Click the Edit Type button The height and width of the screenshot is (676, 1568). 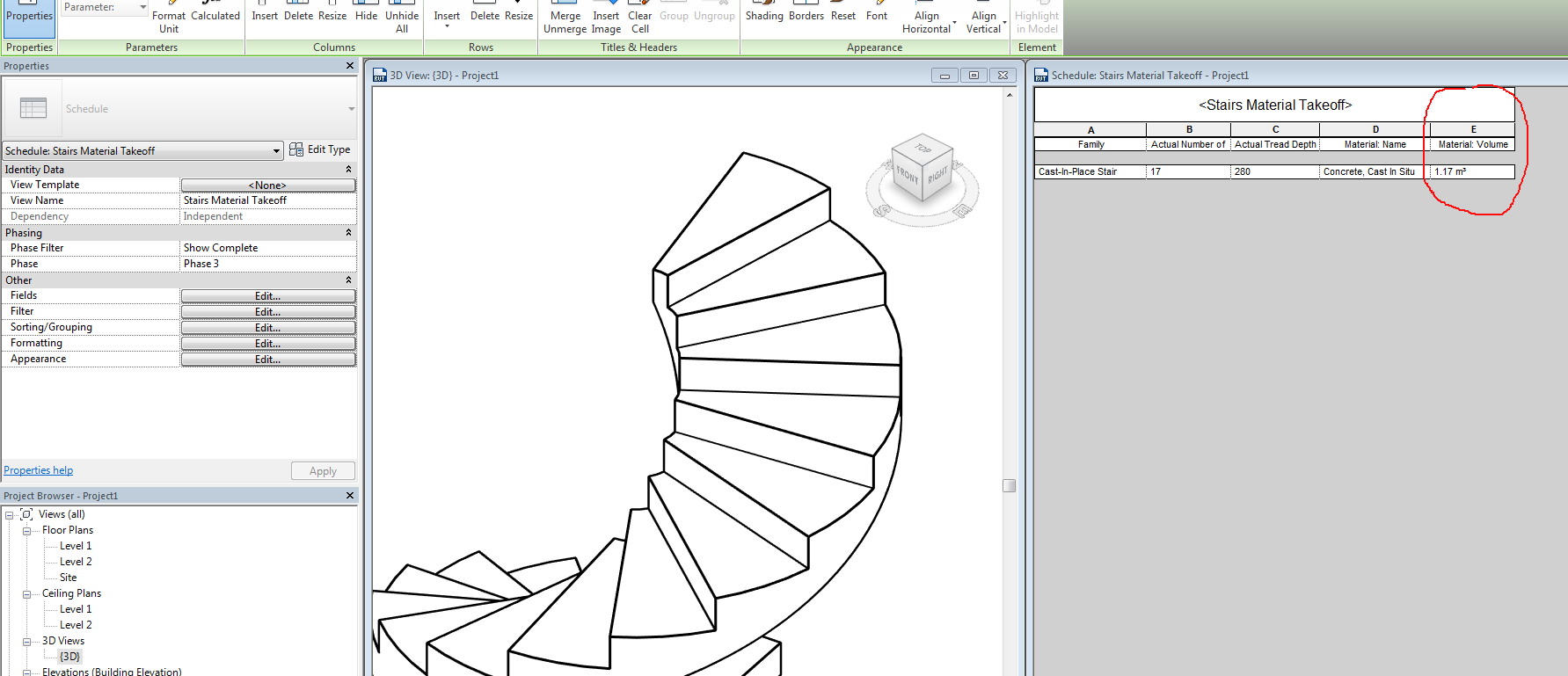320,149
